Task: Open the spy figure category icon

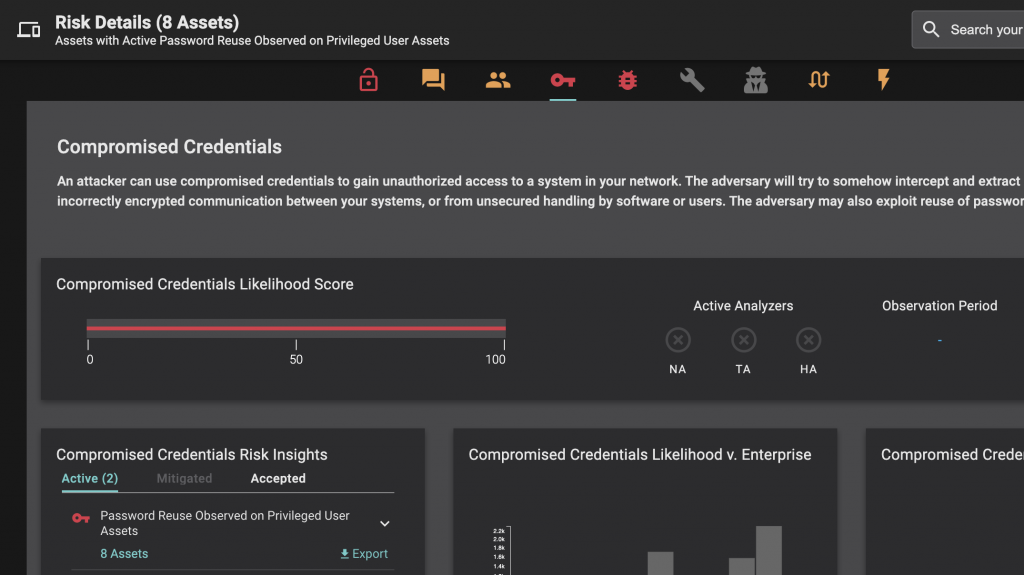Action: click(756, 80)
